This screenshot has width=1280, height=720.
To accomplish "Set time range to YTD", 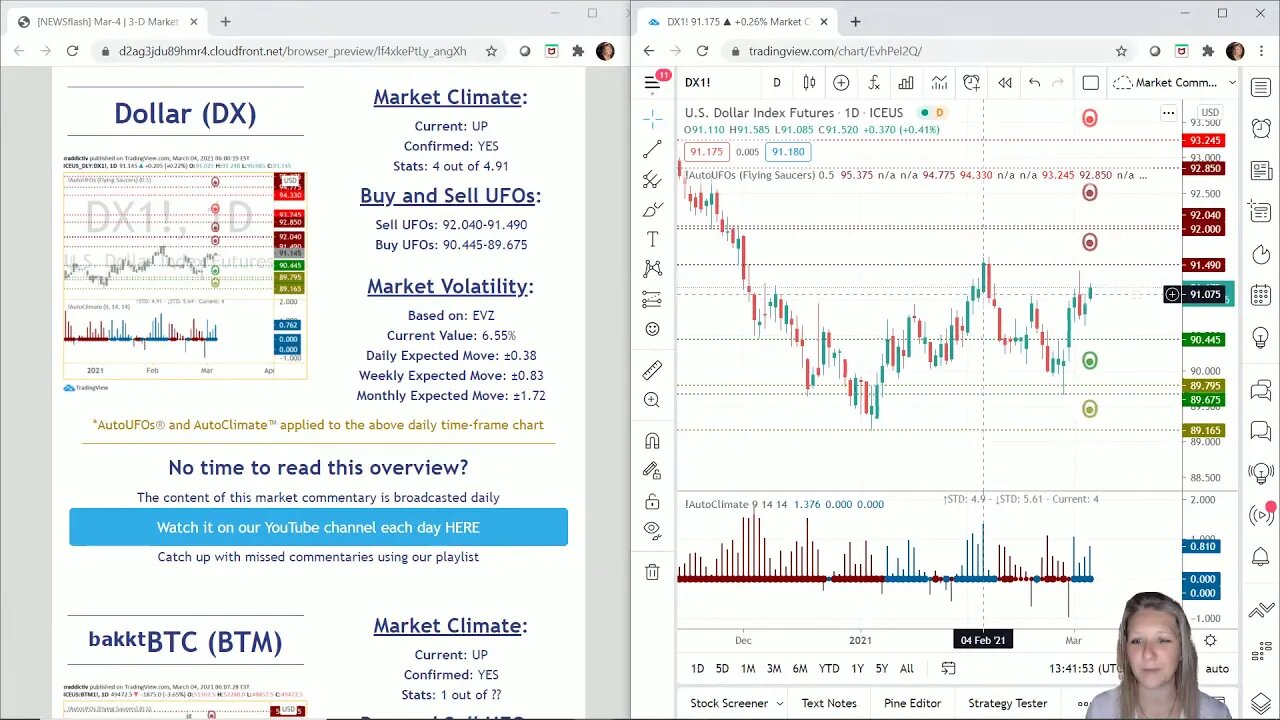I will 829,668.
